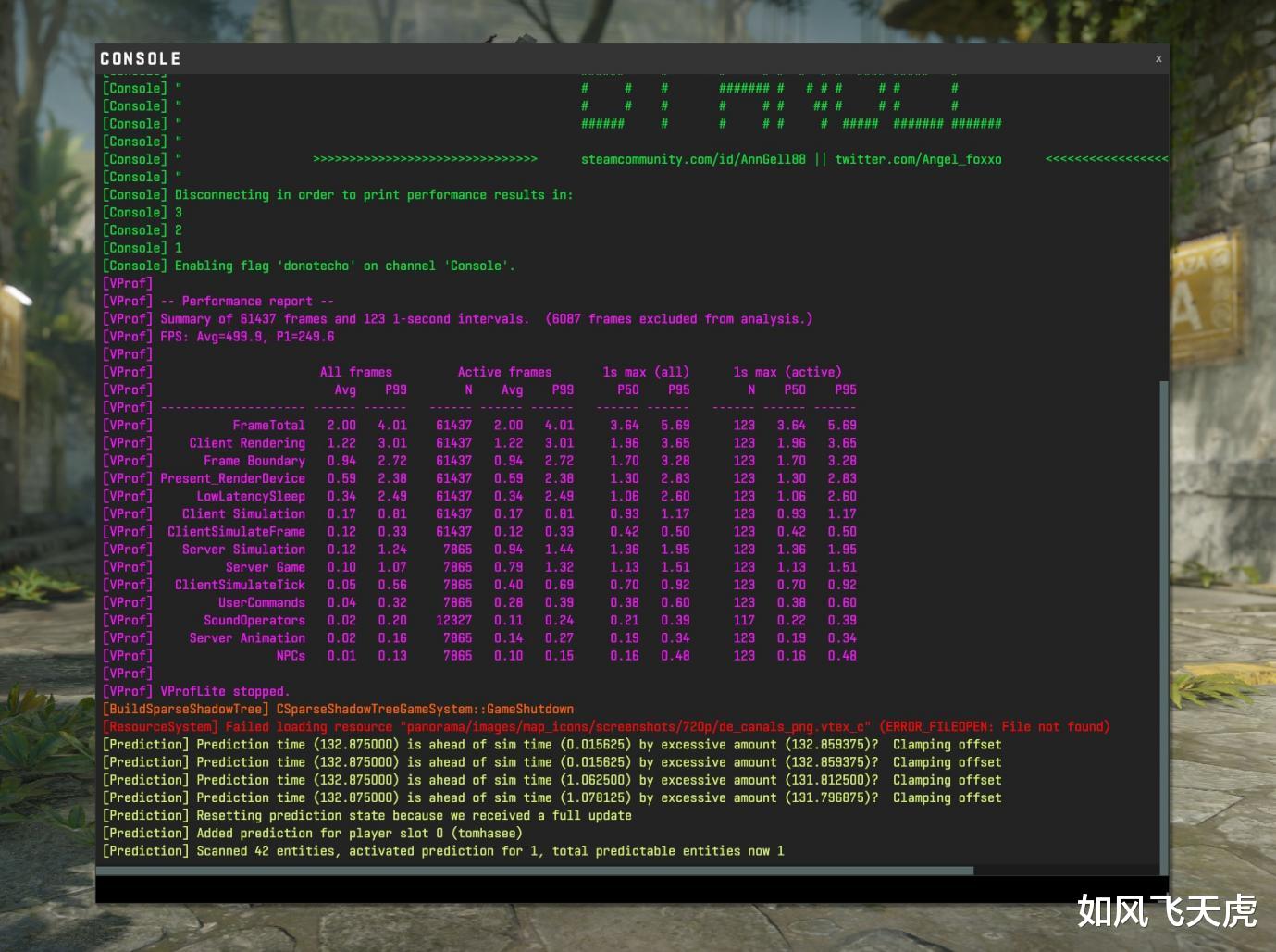Image resolution: width=1276 pixels, height=952 pixels.
Task: Click the 'Server Animation' row label
Action: pos(247,638)
